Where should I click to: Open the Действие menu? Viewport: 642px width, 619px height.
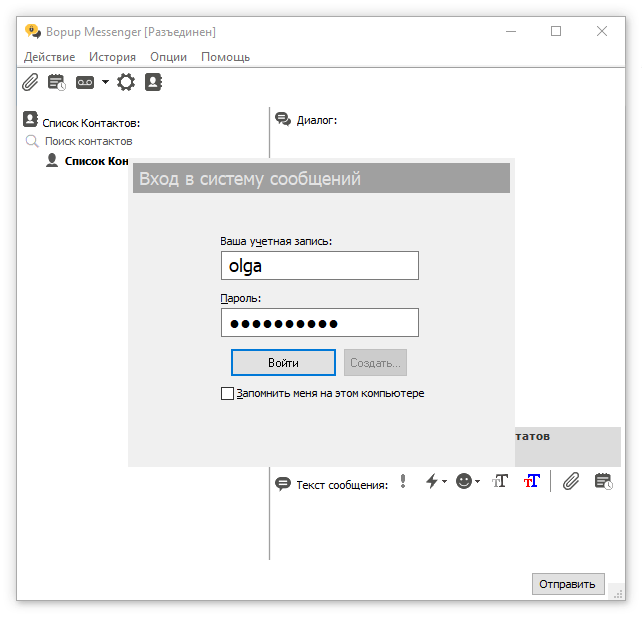click(x=50, y=57)
